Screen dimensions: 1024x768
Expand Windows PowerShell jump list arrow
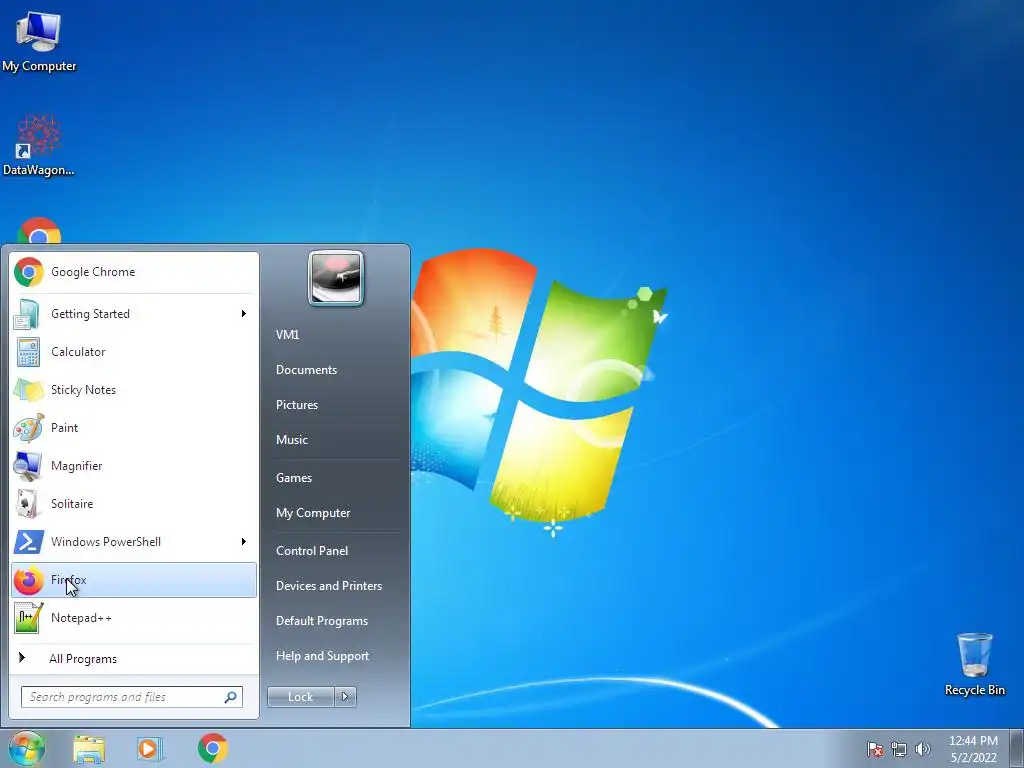[244, 542]
